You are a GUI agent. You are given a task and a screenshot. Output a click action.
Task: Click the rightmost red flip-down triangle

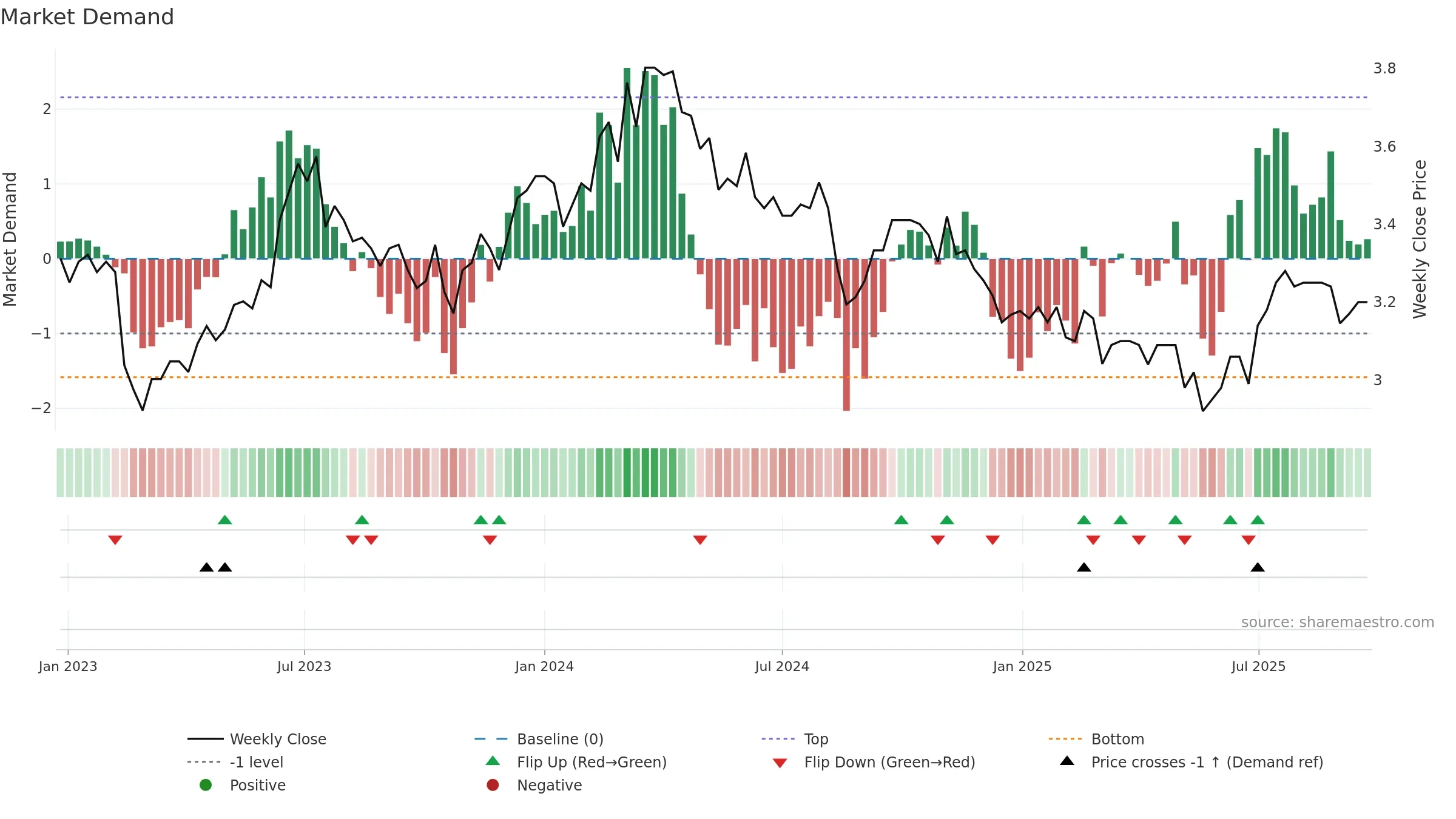point(1249,540)
